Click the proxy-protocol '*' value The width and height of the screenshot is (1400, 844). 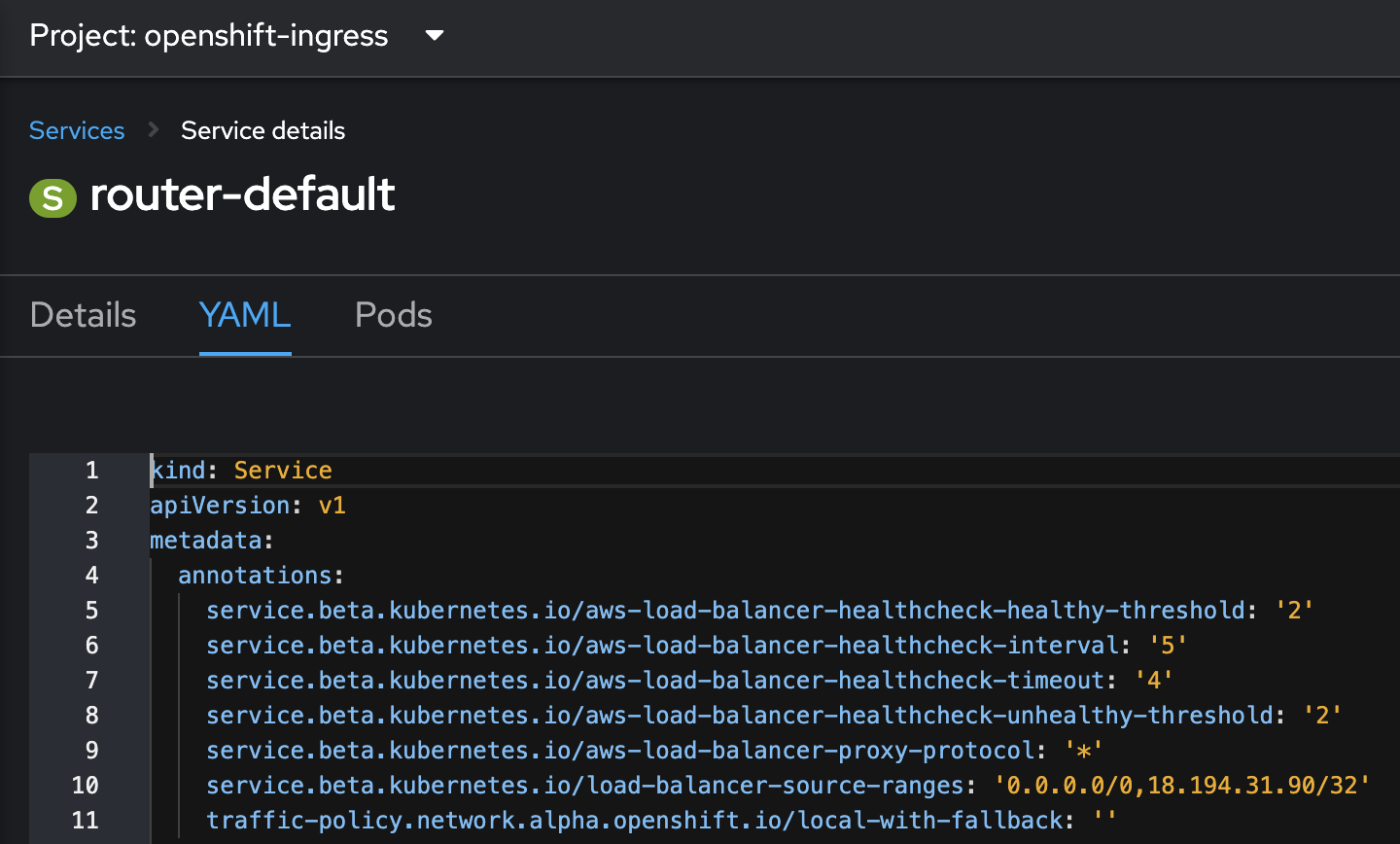click(x=1084, y=750)
